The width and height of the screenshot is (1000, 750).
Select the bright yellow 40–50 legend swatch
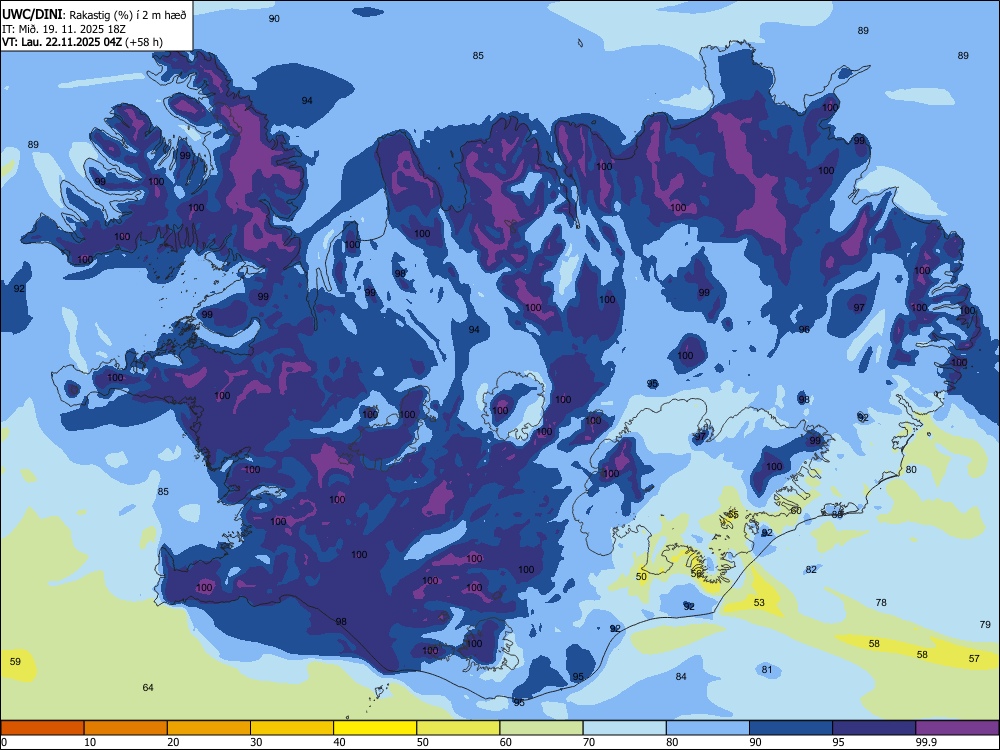(375, 728)
